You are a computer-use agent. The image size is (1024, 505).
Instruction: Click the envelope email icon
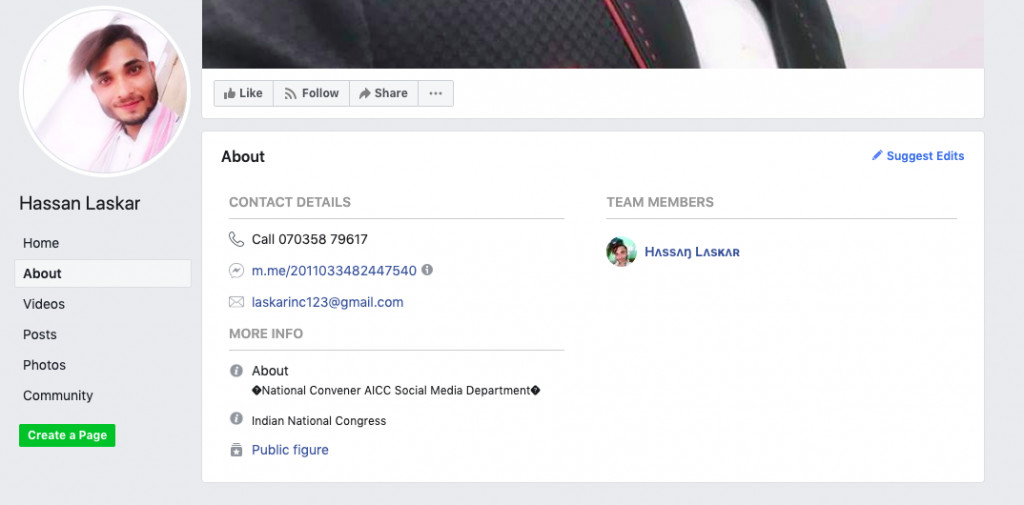236,302
